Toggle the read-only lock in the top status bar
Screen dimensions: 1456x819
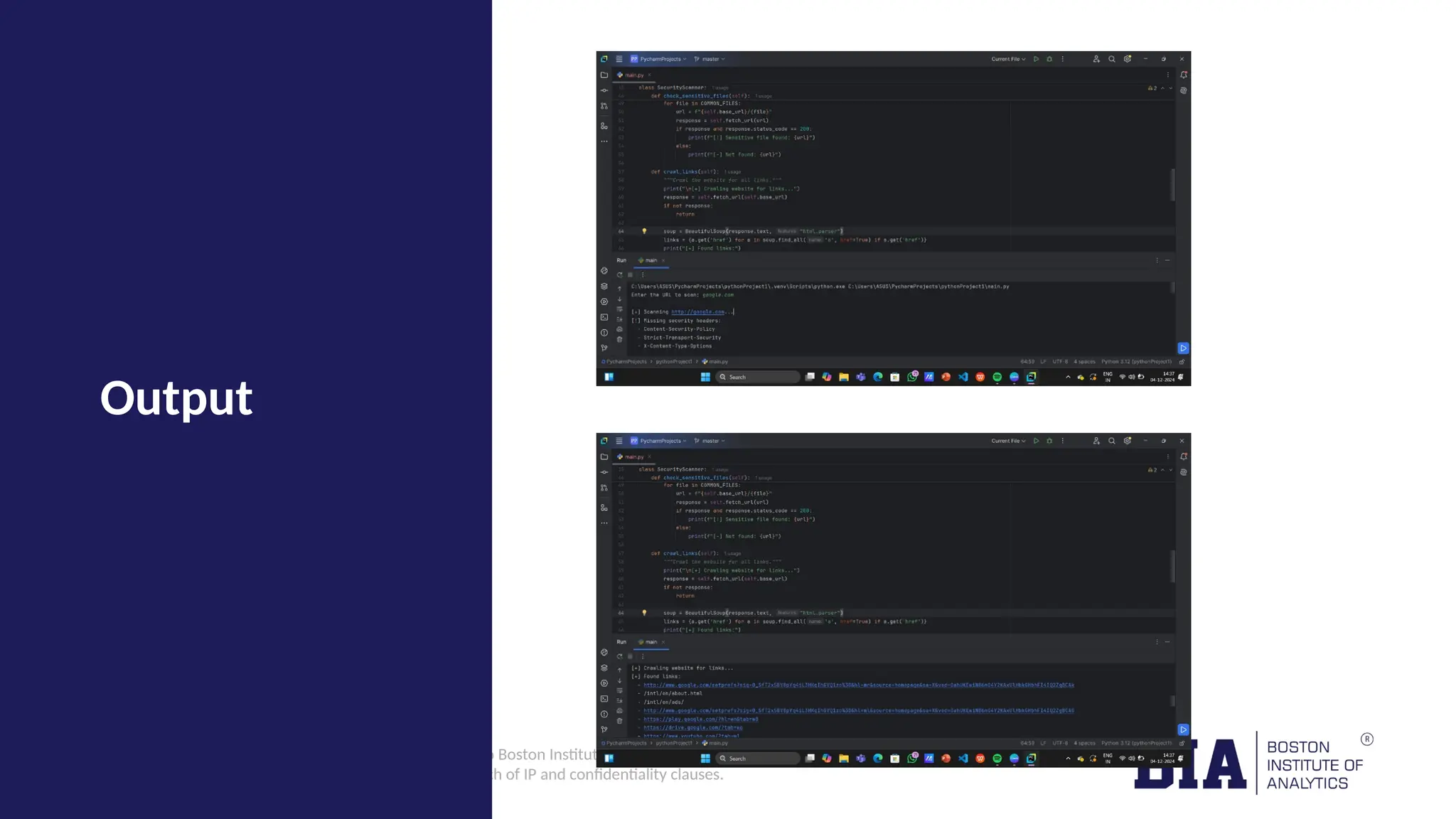click(x=1182, y=361)
